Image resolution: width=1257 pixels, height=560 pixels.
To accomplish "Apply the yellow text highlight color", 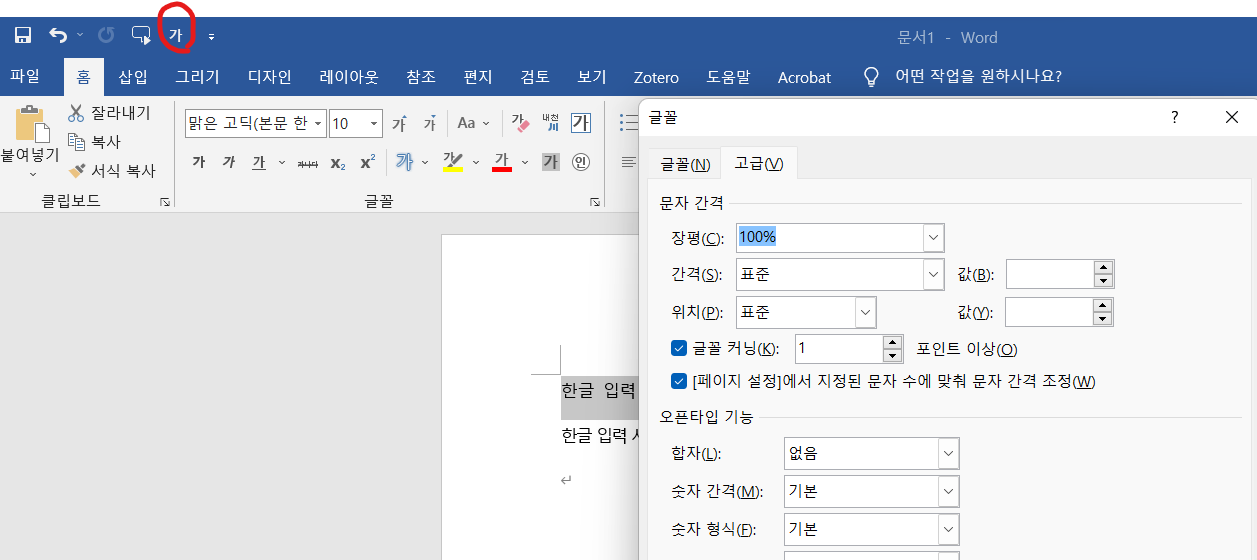I will pyautogui.click(x=453, y=162).
